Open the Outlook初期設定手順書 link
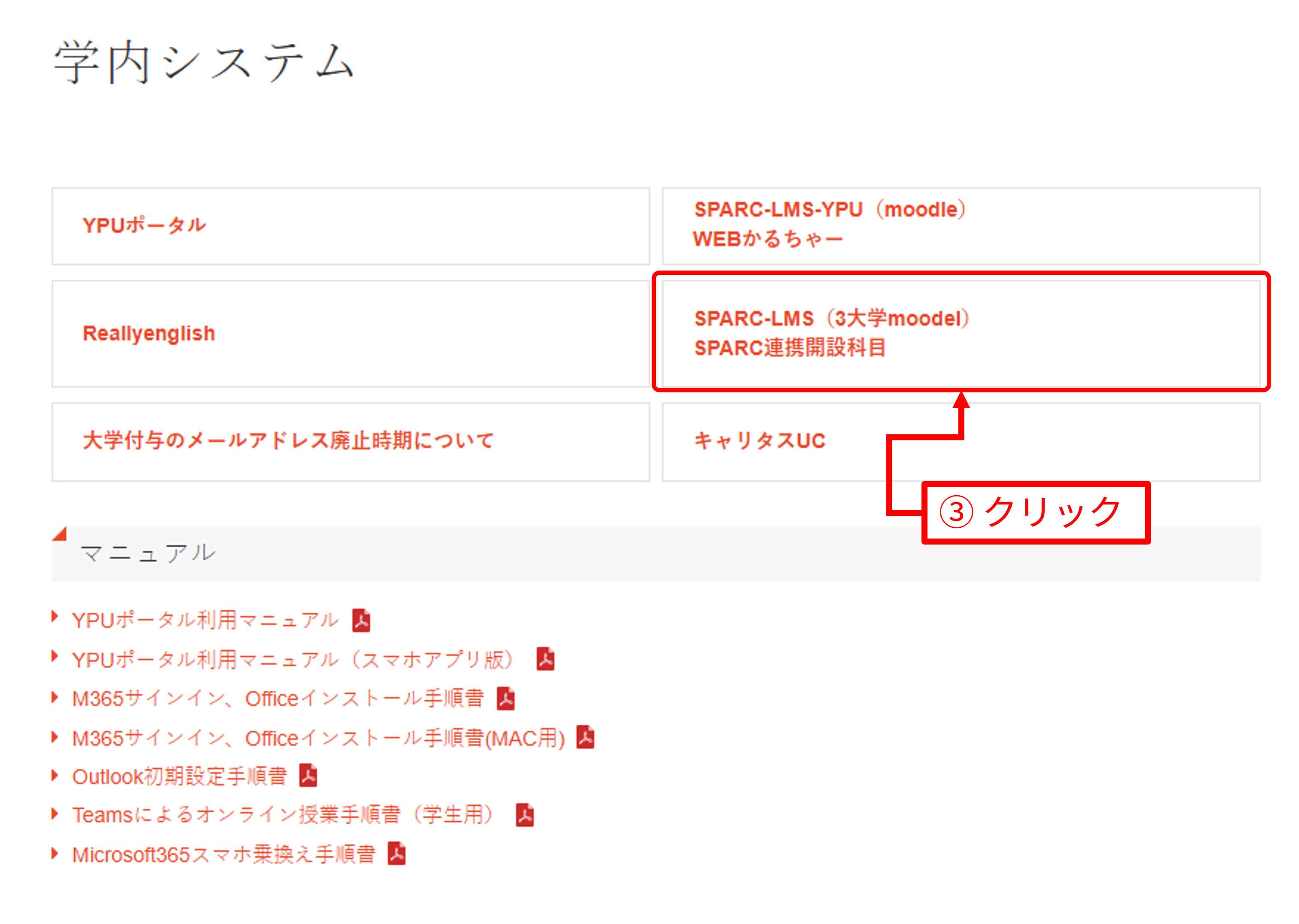 pyautogui.click(x=179, y=776)
